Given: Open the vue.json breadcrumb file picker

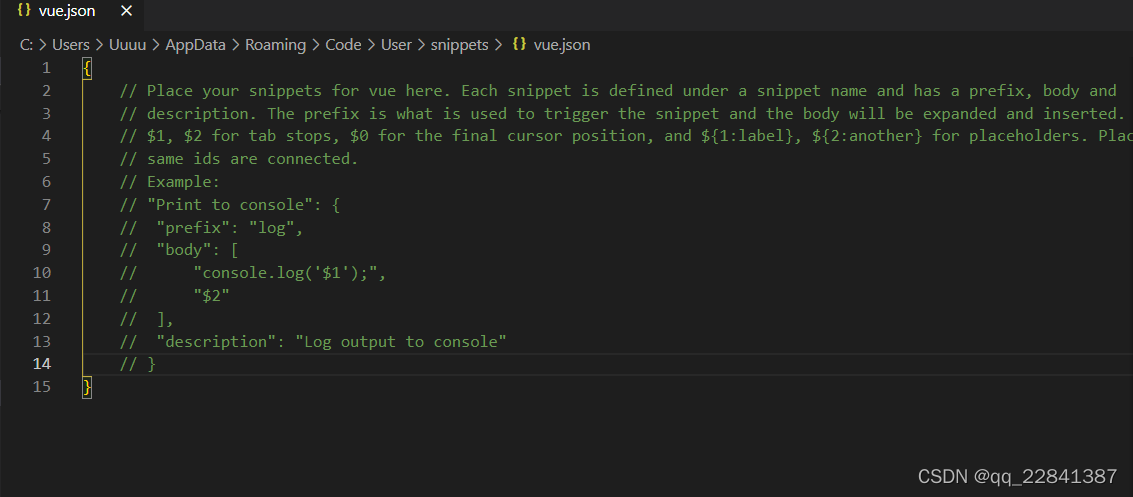Looking at the screenshot, I should click(562, 44).
